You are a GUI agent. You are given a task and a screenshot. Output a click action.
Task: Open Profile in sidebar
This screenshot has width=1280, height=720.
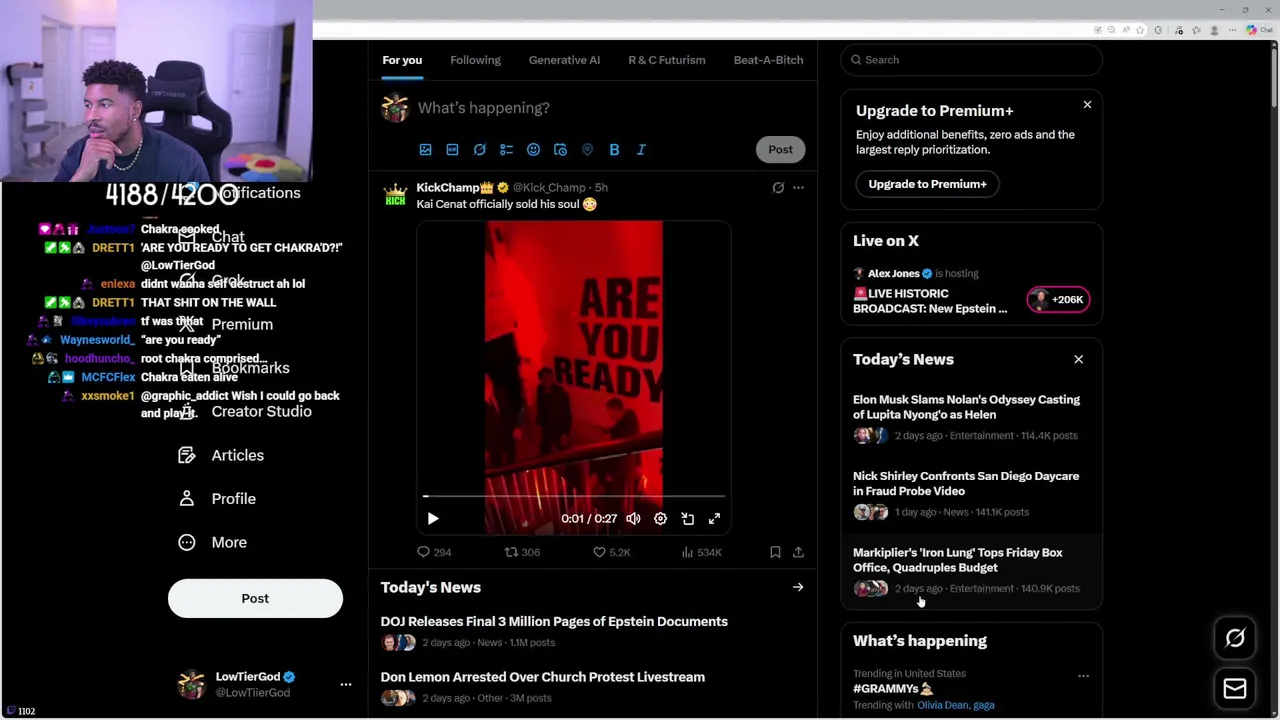click(217, 499)
